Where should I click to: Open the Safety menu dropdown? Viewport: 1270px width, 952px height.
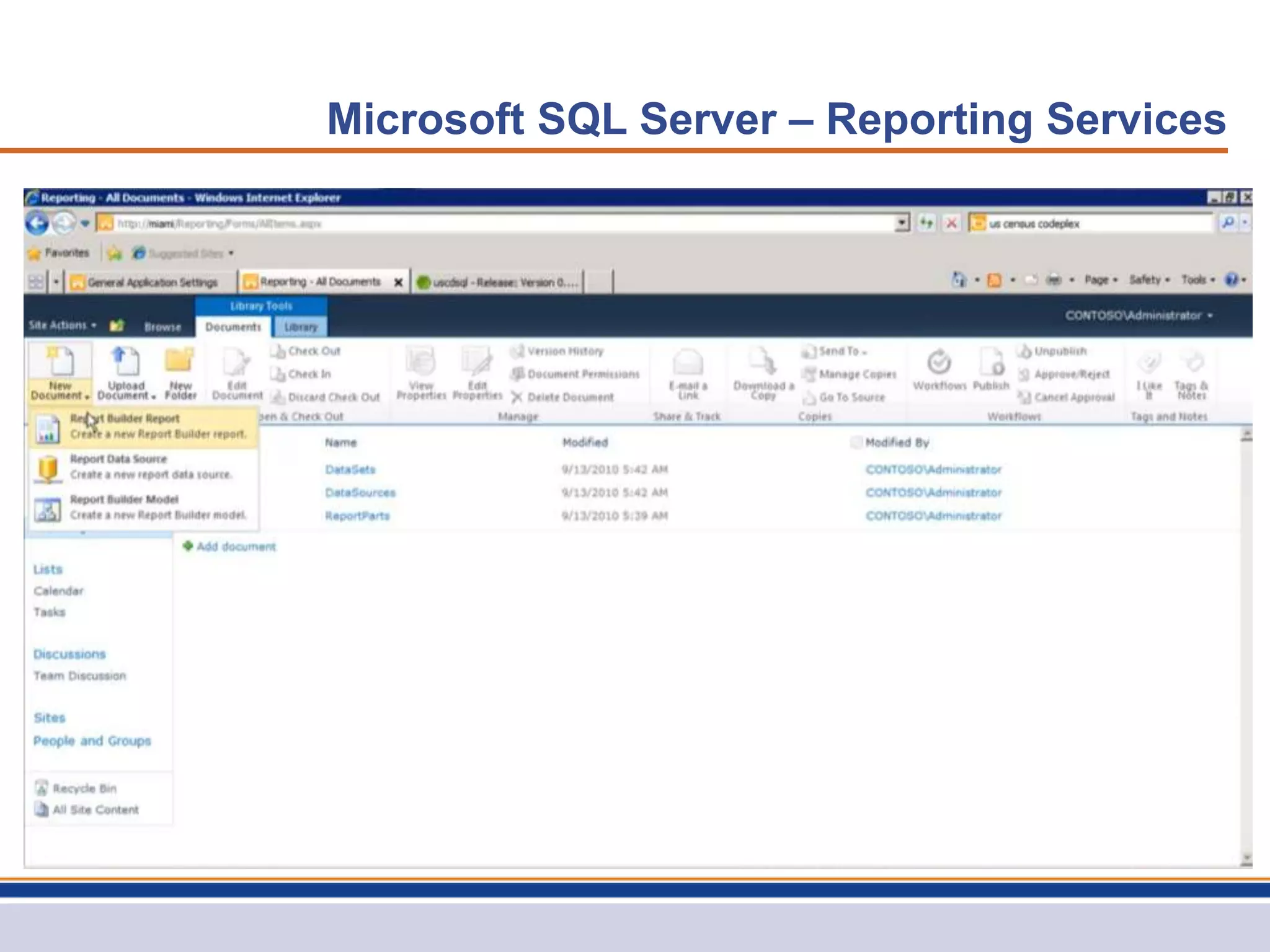pyautogui.click(x=1149, y=280)
